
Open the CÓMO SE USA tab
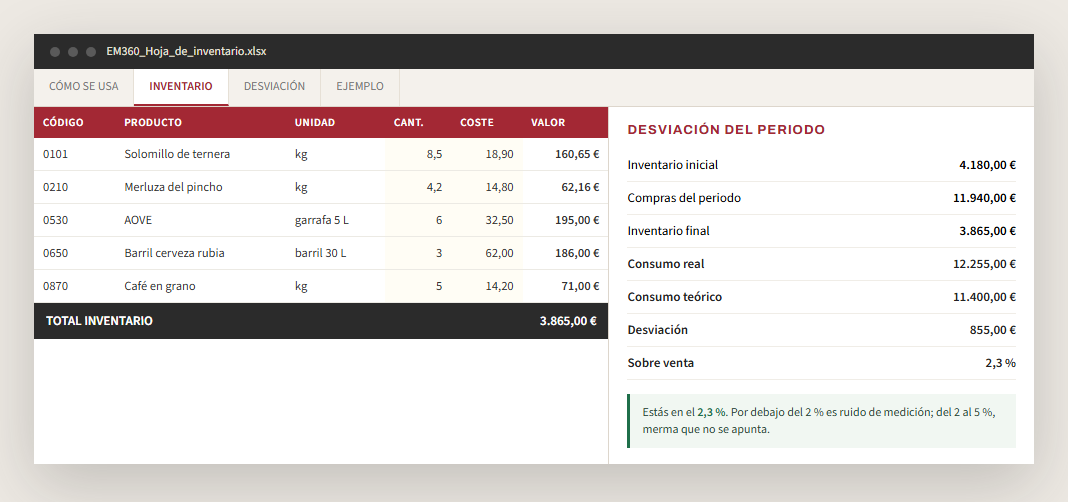point(84,87)
